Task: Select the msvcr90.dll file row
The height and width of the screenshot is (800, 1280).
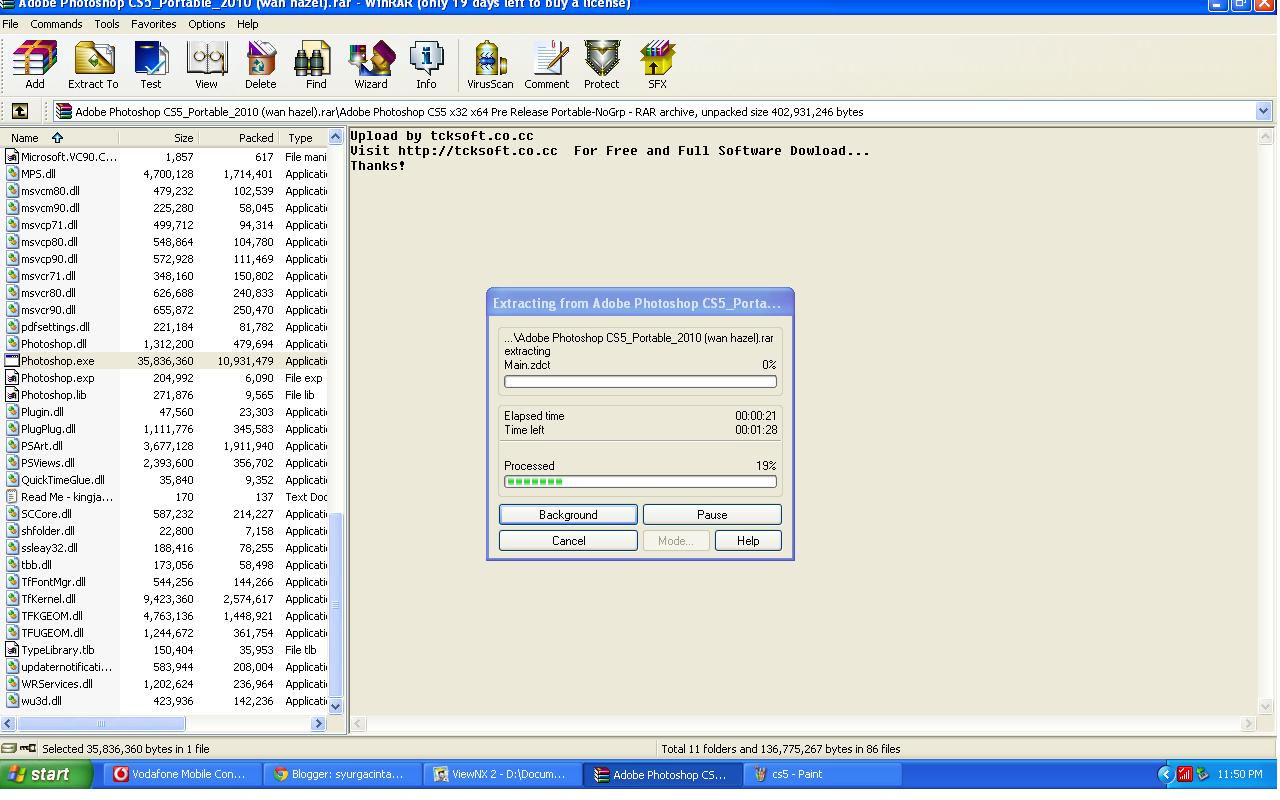Action: tap(165, 310)
